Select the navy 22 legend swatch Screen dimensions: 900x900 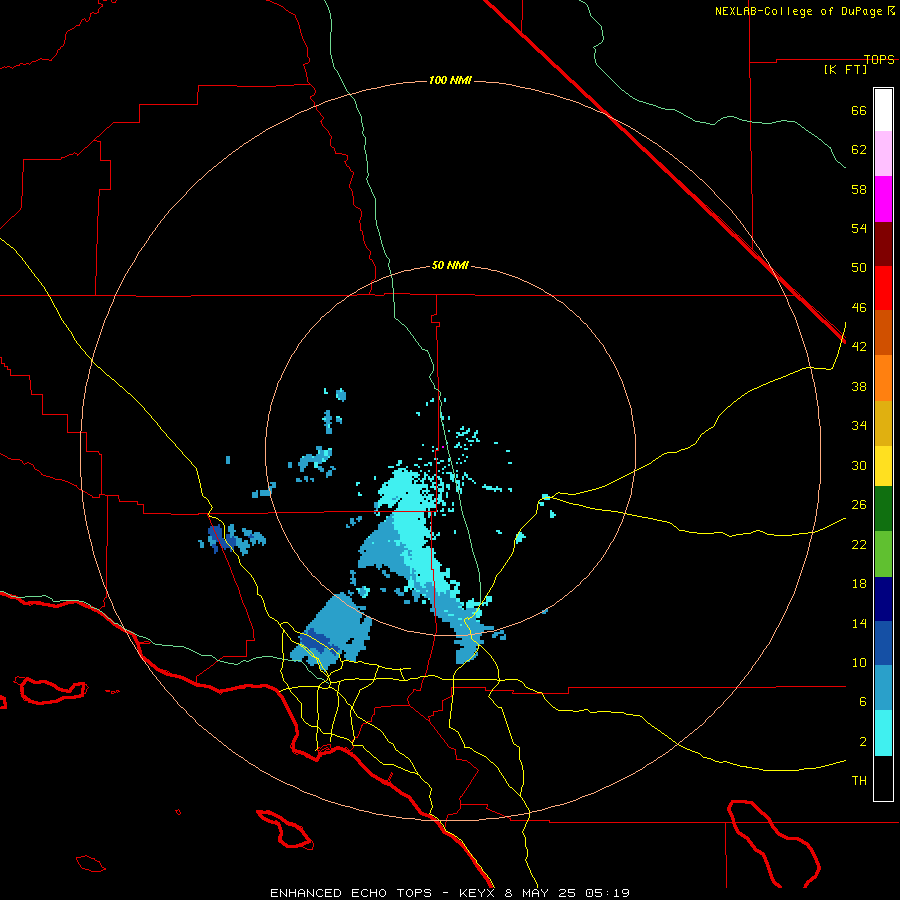pyautogui.click(x=883, y=599)
